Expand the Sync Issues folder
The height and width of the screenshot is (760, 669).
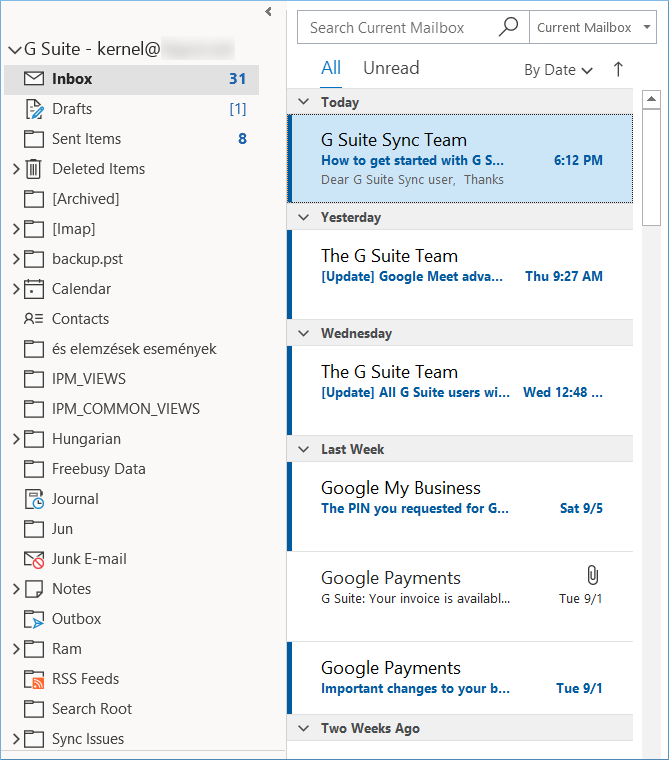coord(16,739)
